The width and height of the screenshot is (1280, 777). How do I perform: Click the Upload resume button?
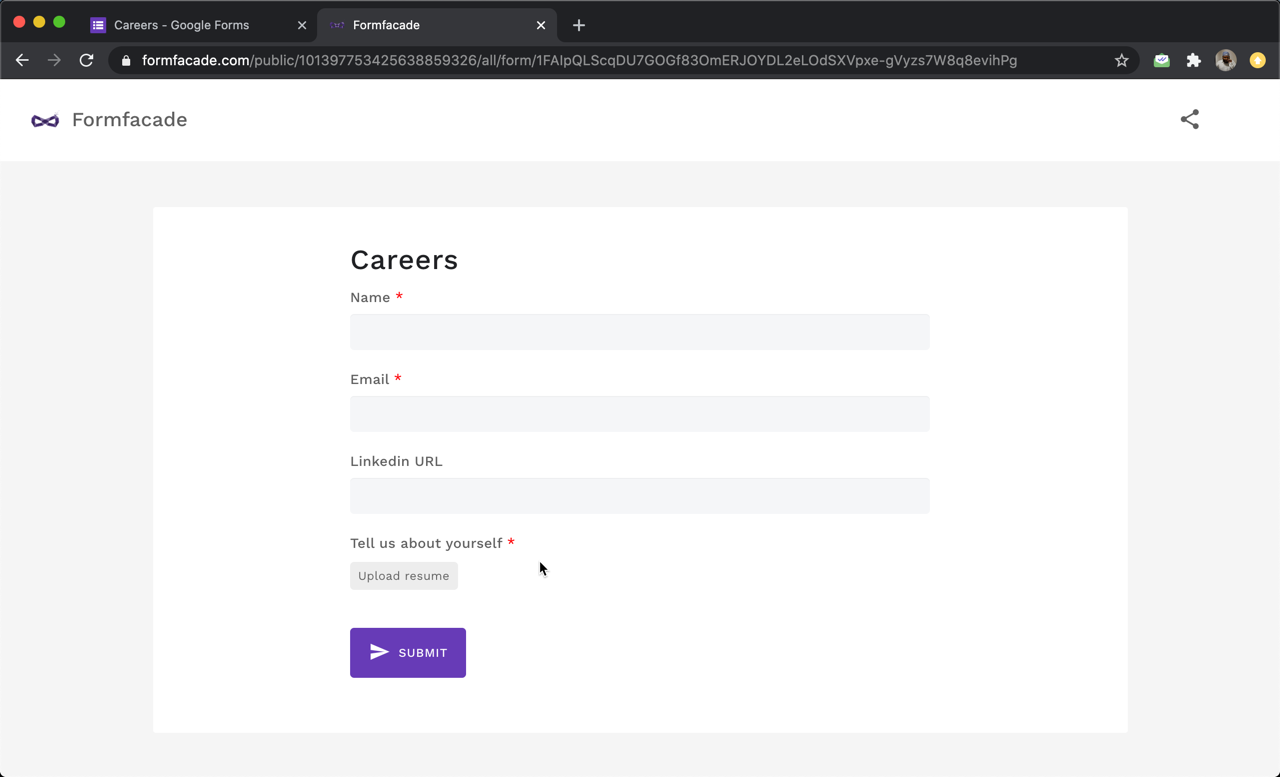(x=404, y=576)
